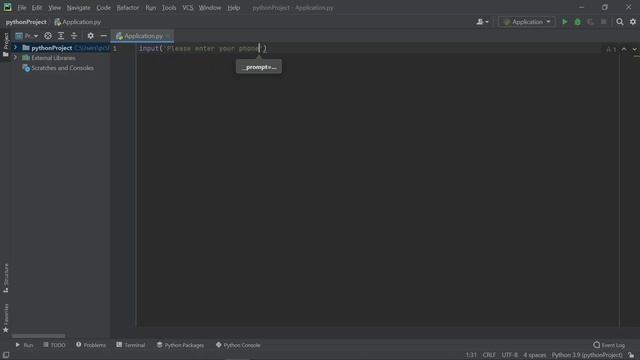Open the View menu
Screen dimensions: 640x360
tap(54, 8)
